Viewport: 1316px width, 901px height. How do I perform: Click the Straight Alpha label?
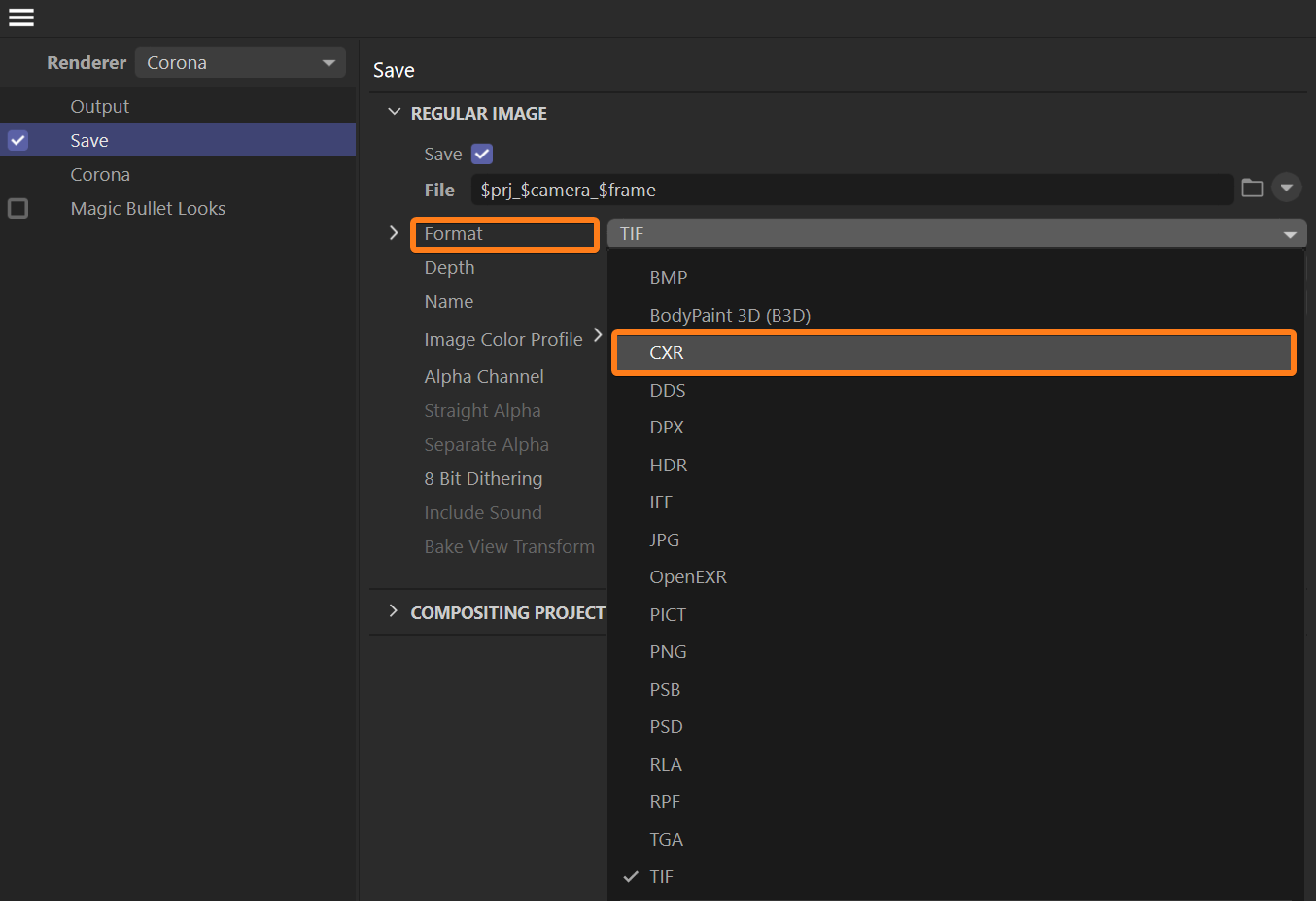tap(482, 410)
